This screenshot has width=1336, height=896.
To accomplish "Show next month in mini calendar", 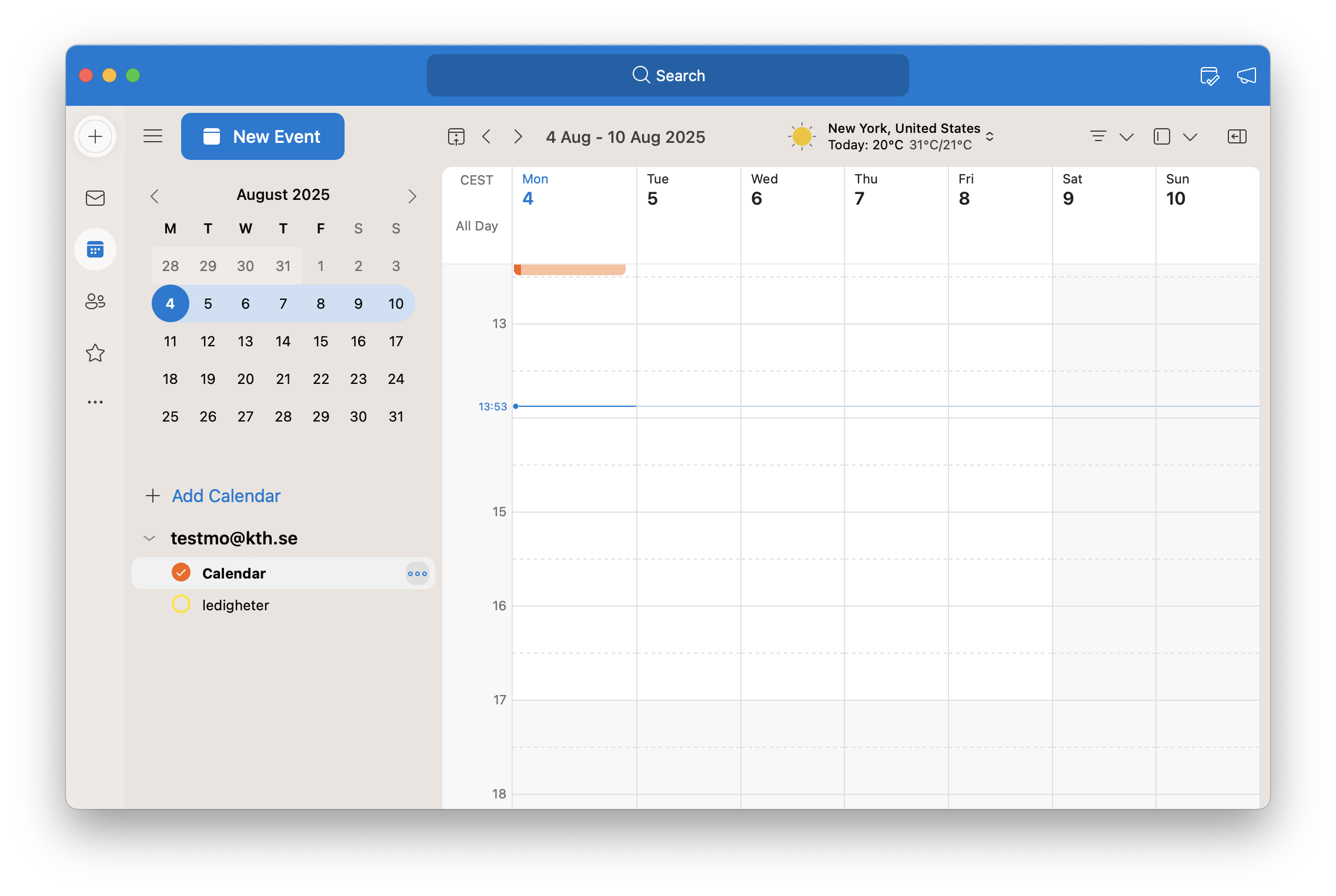I will point(412,196).
